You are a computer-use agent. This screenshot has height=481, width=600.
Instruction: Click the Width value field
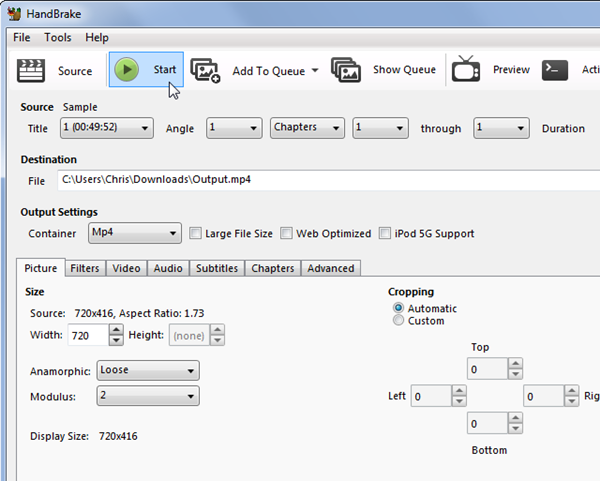[x=88, y=335]
